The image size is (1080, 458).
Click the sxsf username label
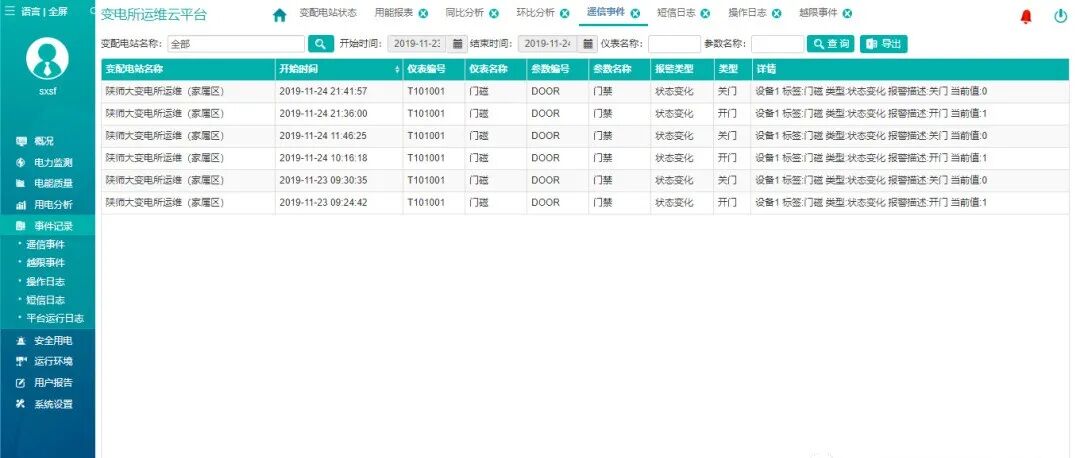48,91
